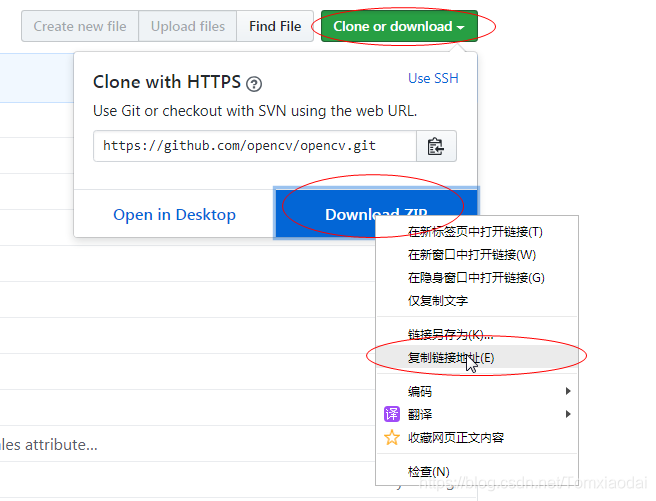
Task: Expand the 翻译 submenu arrow
Action: [568, 414]
